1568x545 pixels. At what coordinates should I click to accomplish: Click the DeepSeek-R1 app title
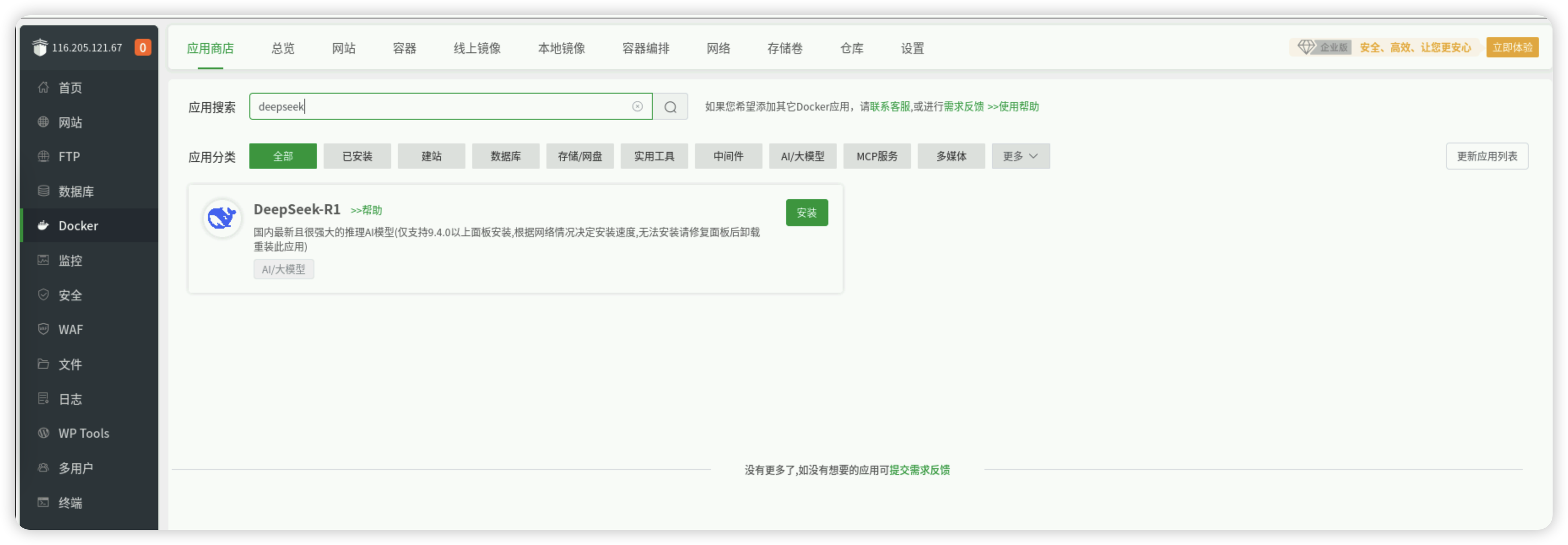click(297, 209)
